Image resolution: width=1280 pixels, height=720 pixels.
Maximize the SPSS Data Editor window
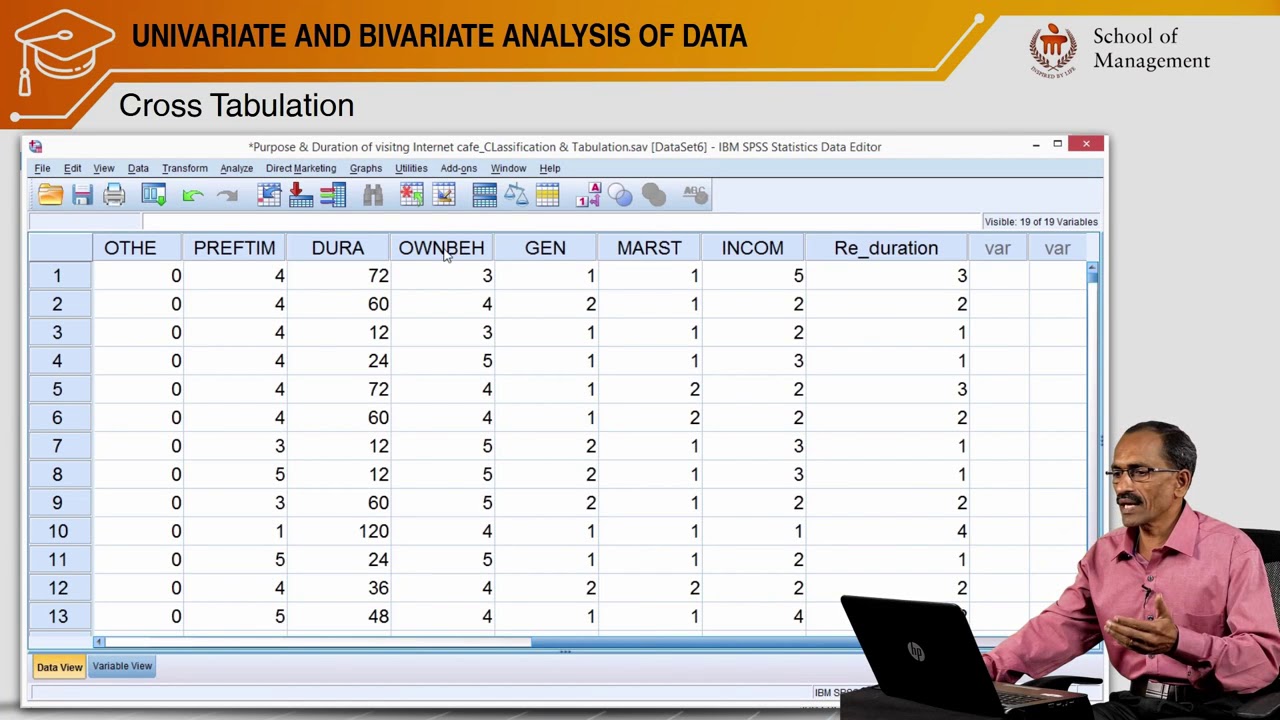pyautogui.click(x=1058, y=145)
